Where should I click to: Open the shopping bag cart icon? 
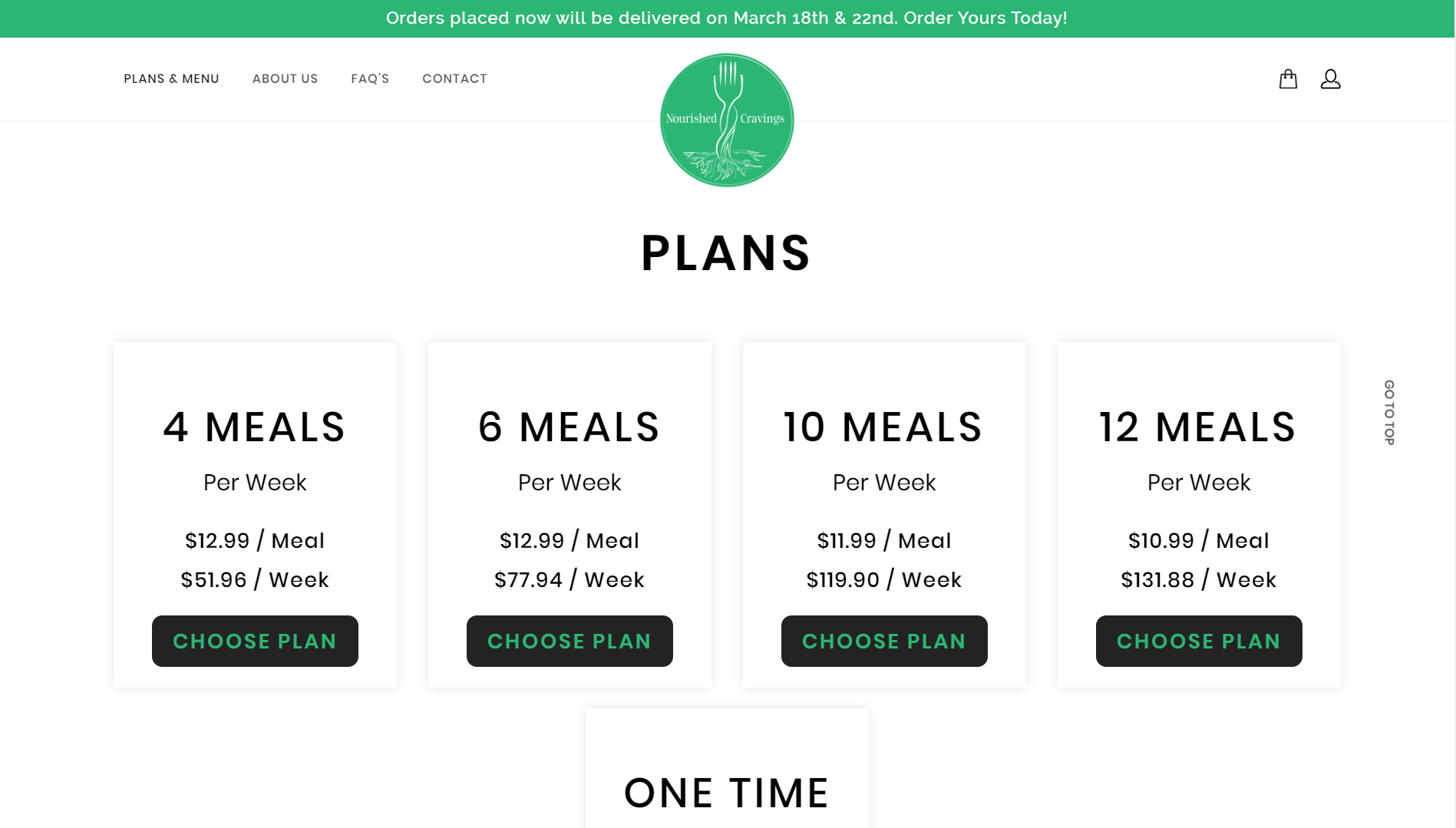click(x=1288, y=79)
